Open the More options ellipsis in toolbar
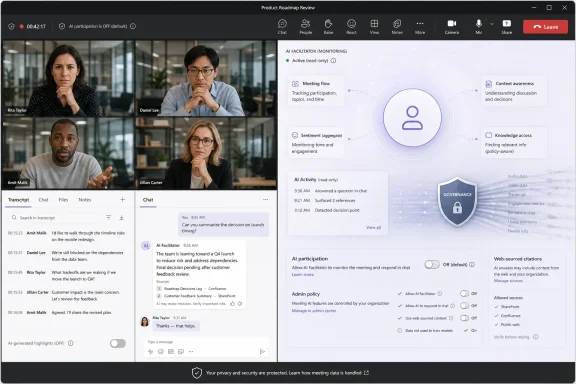The image size is (576, 384). pyautogui.click(x=420, y=26)
